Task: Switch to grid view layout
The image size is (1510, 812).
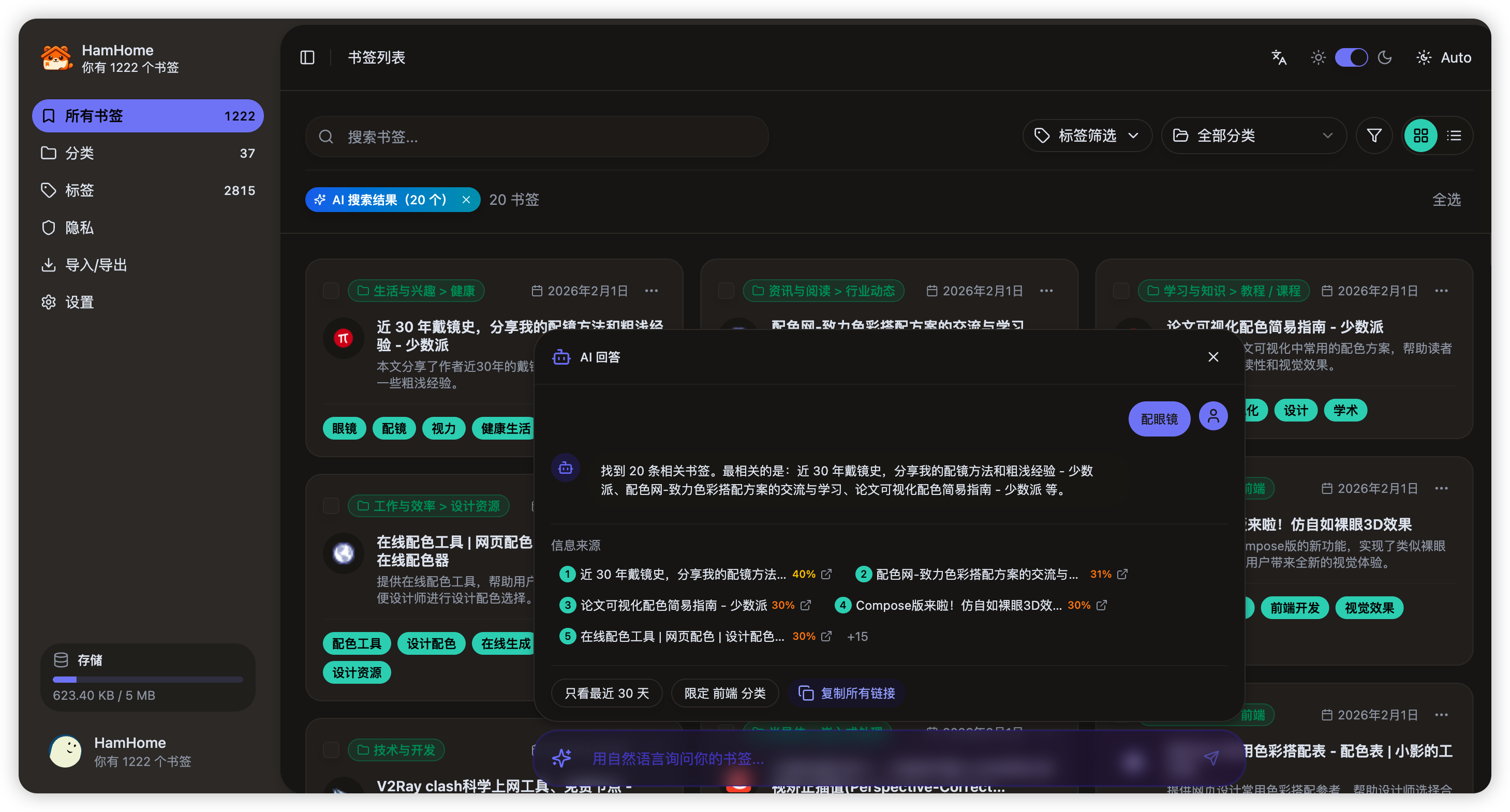Action: 1420,136
